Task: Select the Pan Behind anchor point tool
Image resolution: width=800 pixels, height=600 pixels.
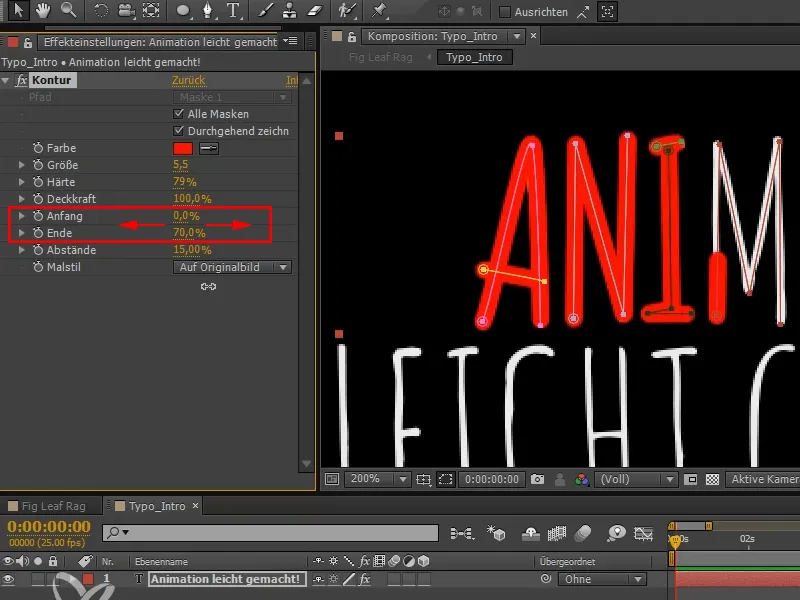Action: pyautogui.click(x=151, y=10)
